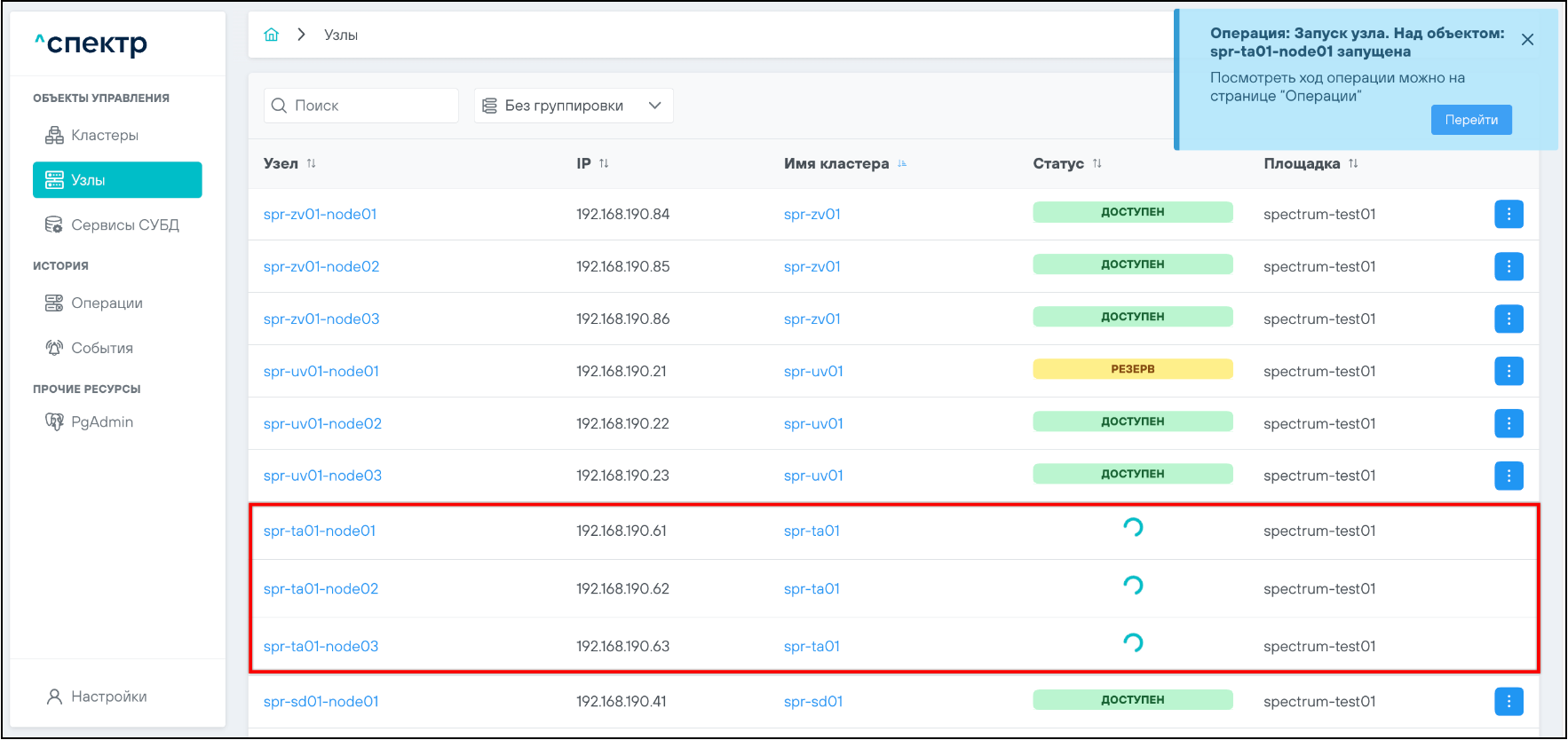Open actions menu for spr-sd01-node01 row
This screenshot has height=740, width=1568.
pyautogui.click(x=1508, y=701)
